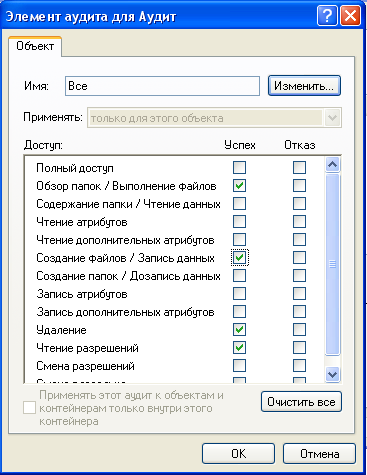Open the Применять dropdown list
367x475 pixels.
tap(332, 118)
